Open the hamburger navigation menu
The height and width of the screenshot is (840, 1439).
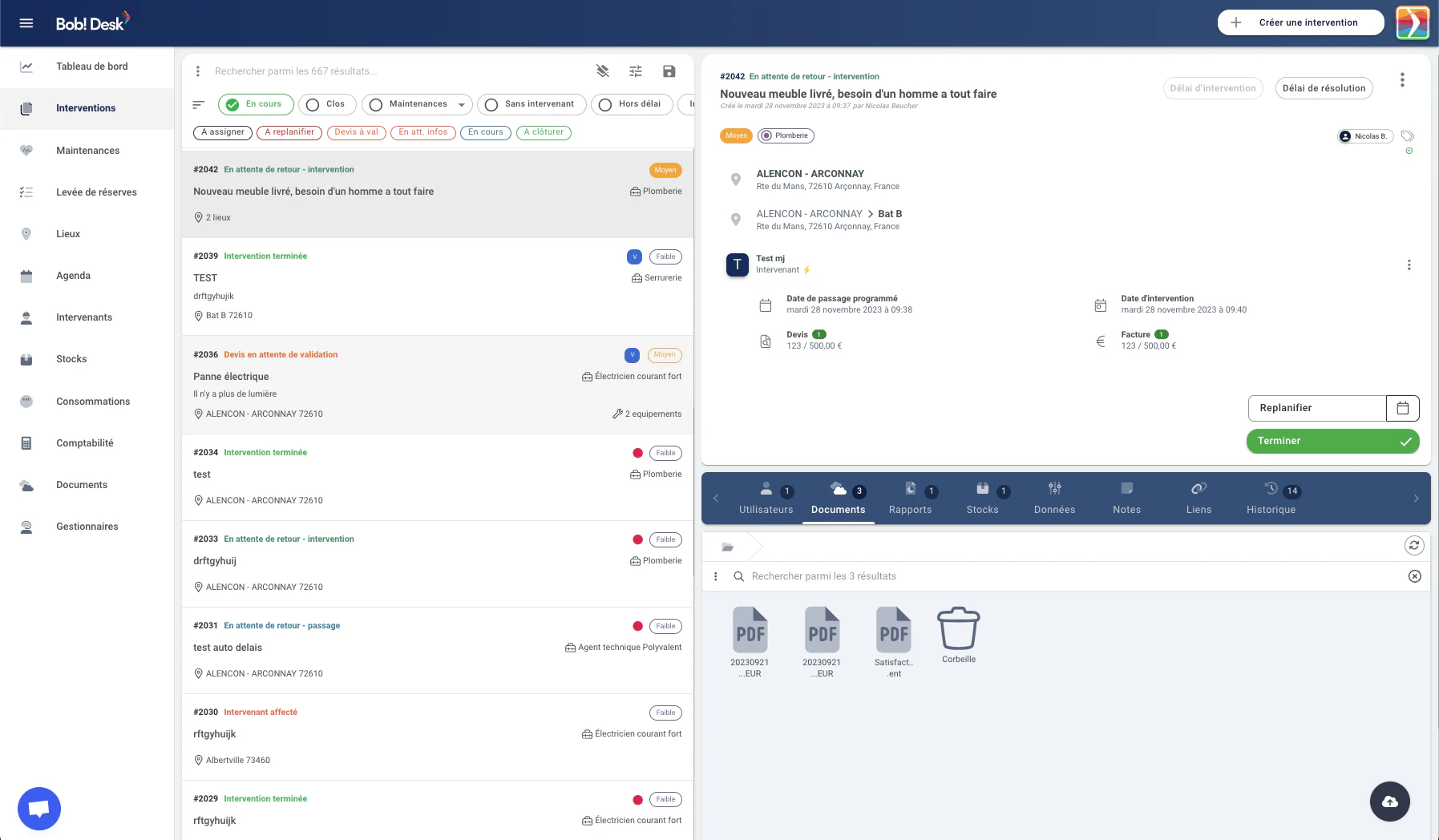coord(26,23)
